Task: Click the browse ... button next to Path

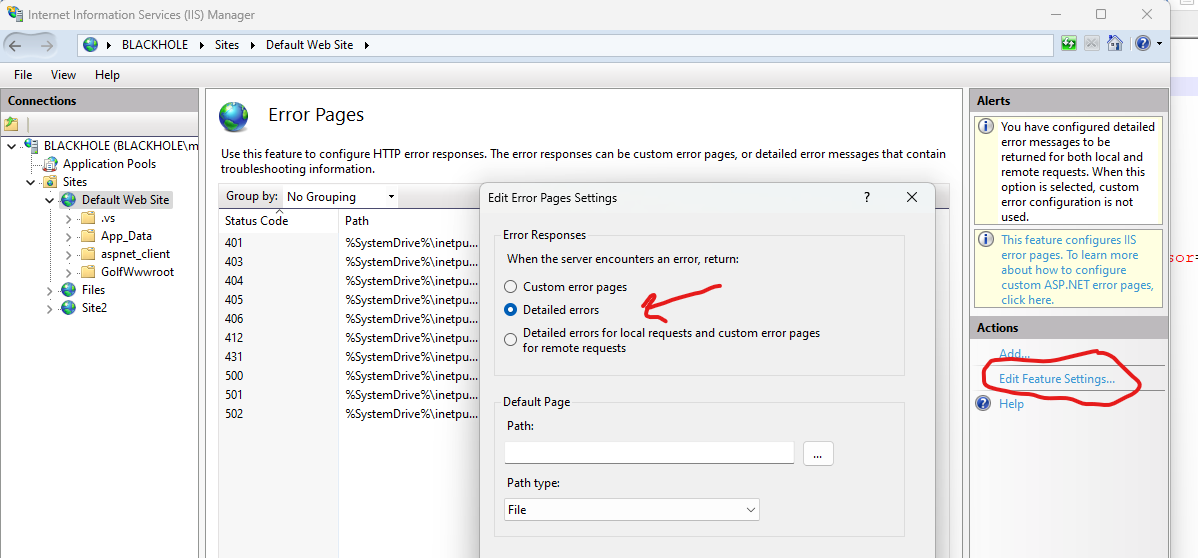Action: (818, 453)
